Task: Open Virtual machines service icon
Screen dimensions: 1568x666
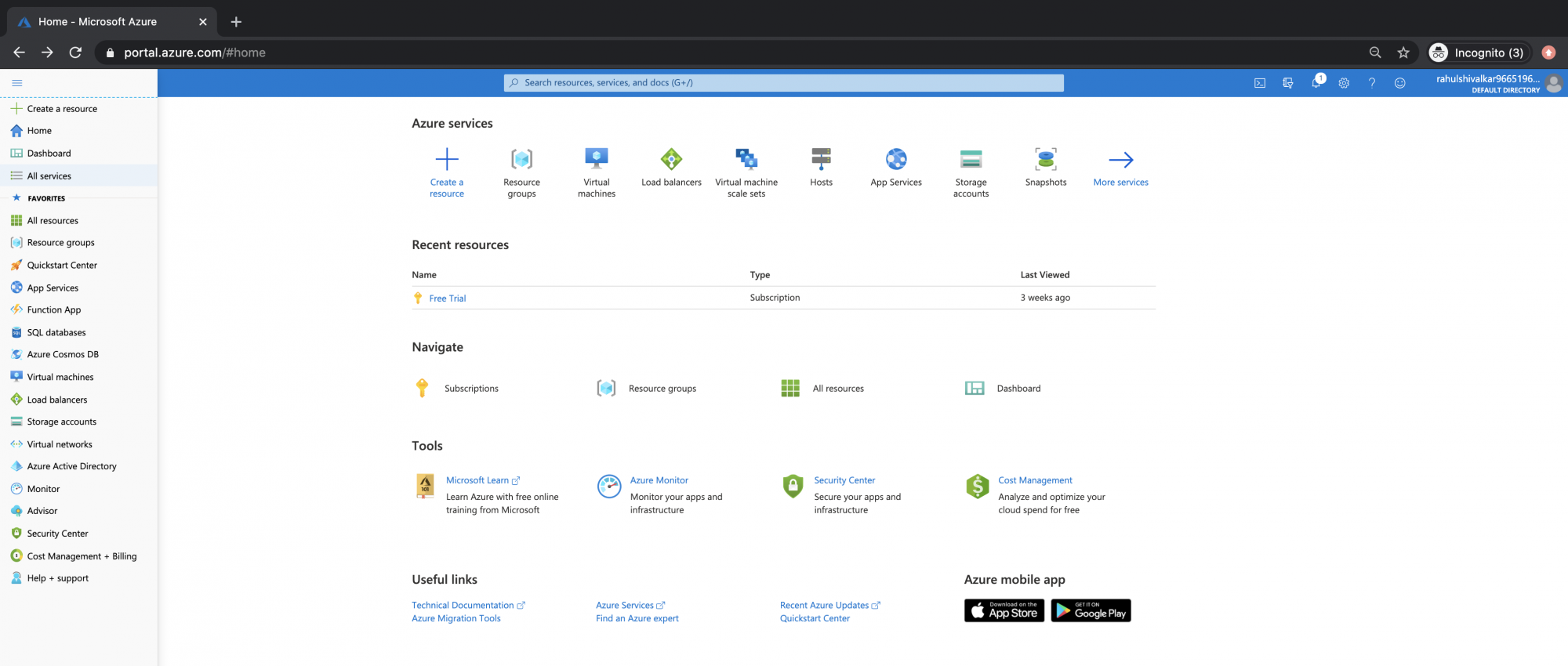Action: click(x=597, y=160)
